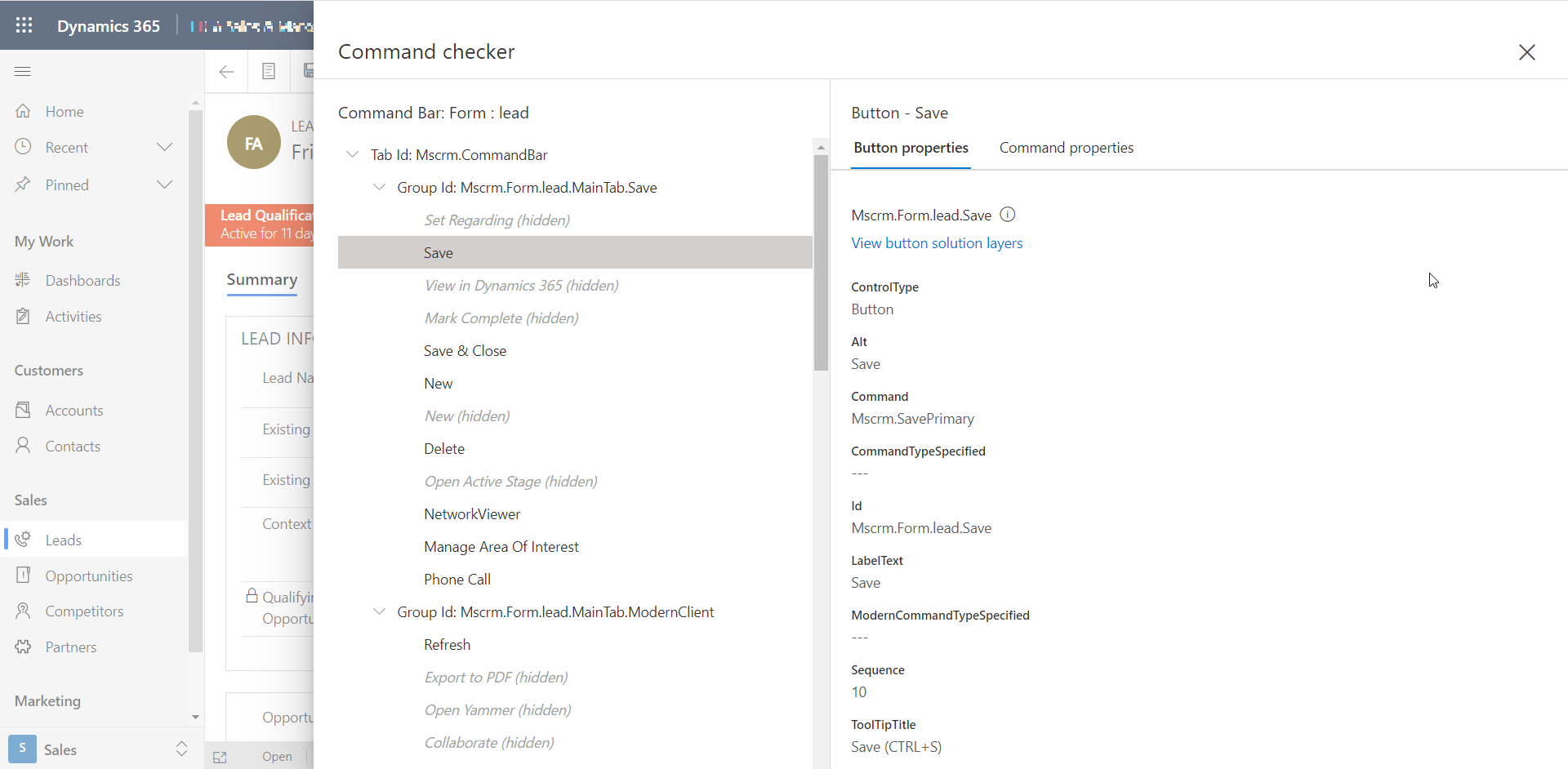Navigate to Accounts
Viewport: 1568px width, 769px height.
[x=74, y=410]
